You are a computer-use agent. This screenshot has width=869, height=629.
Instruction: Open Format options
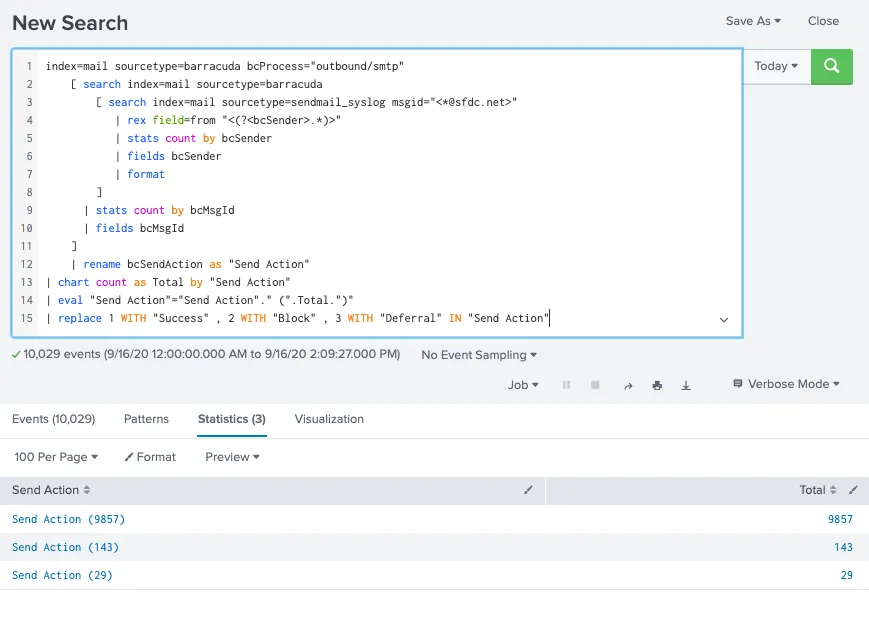150,457
